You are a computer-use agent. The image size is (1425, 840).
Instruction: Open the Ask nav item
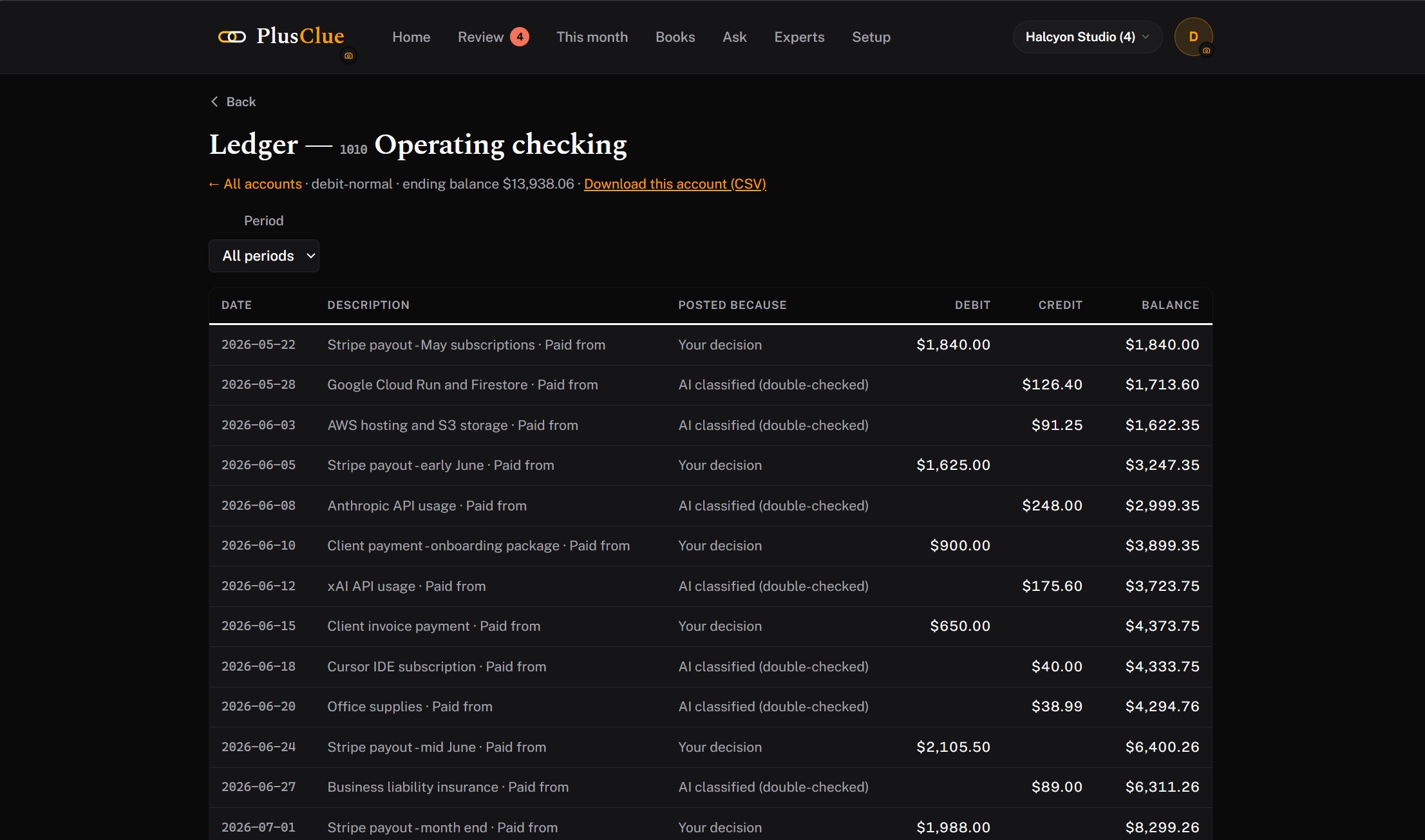(x=734, y=37)
